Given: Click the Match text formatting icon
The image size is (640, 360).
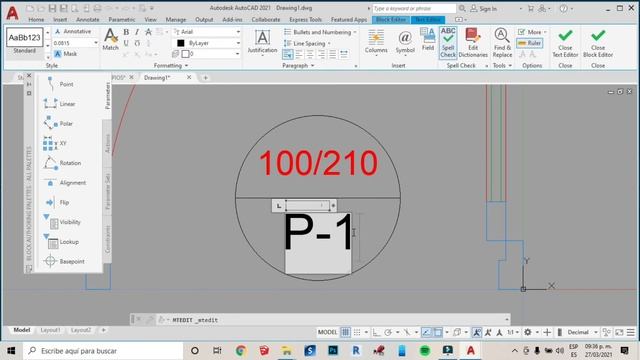Looking at the screenshot, I should click(x=110, y=40).
